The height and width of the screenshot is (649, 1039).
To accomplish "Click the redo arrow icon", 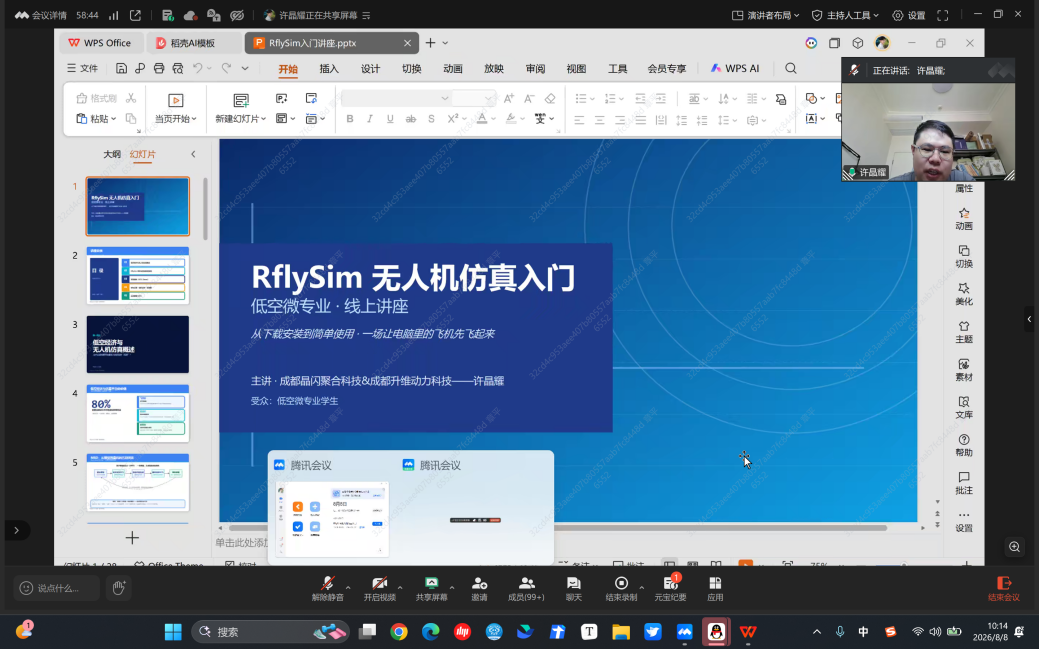I will tap(226, 68).
